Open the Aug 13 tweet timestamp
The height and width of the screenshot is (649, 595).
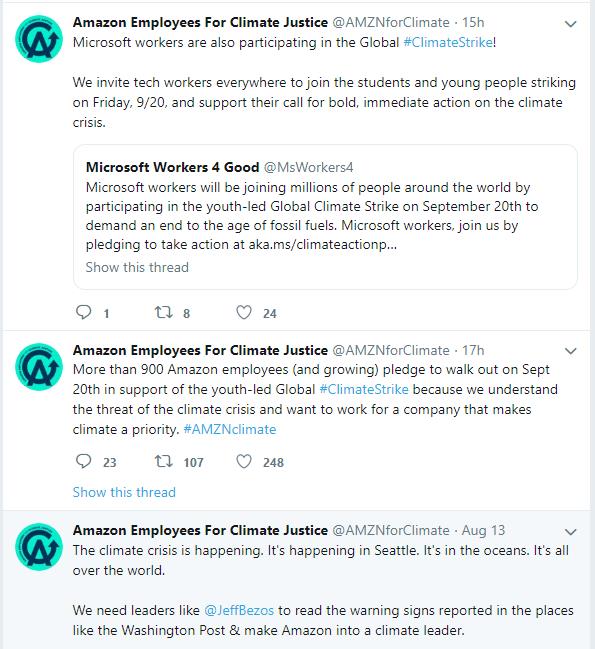[483, 530]
